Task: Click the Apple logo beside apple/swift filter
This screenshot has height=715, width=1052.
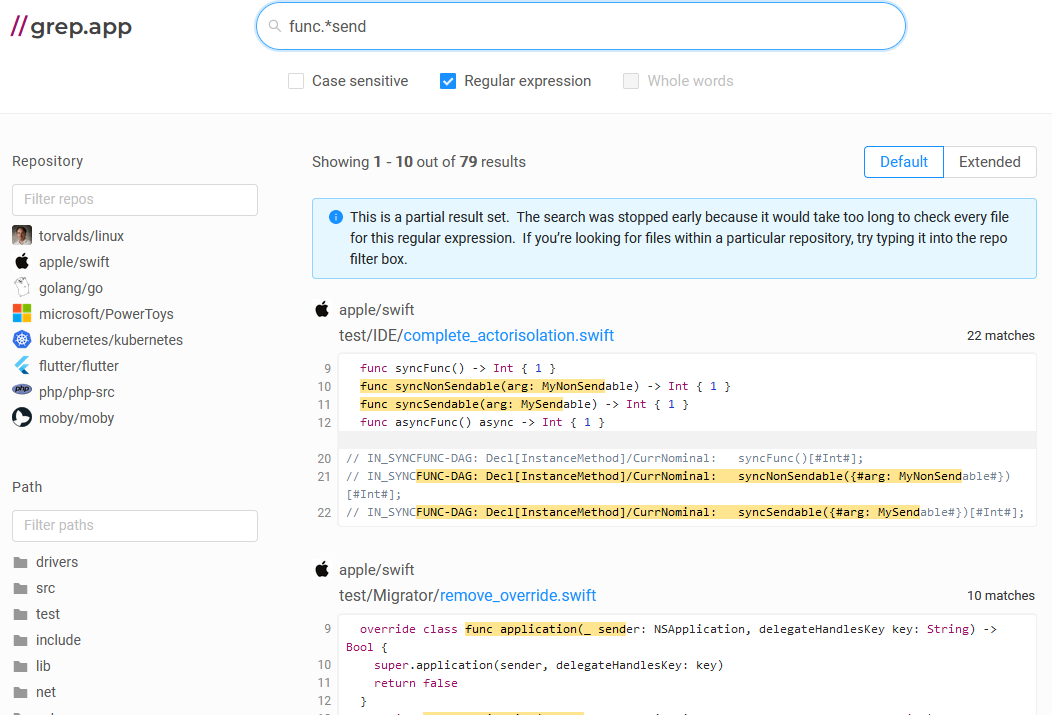Action: 22,262
